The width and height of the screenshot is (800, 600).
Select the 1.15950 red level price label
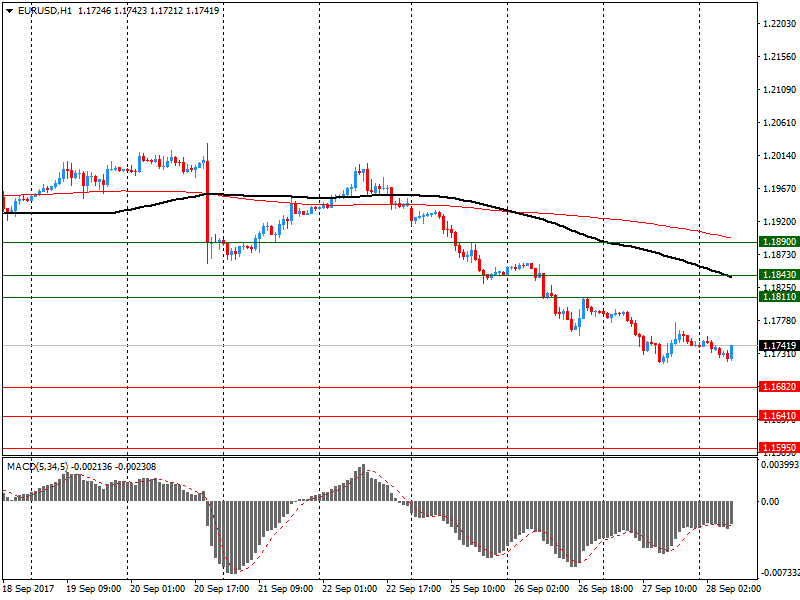779,447
